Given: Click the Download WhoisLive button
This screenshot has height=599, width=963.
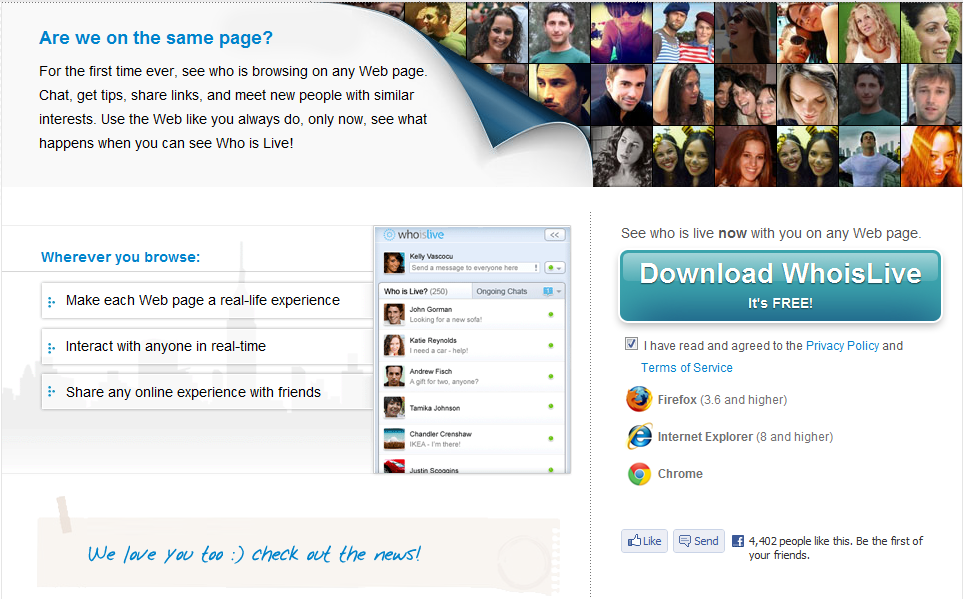Looking at the screenshot, I should pyautogui.click(x=780, y=286).
